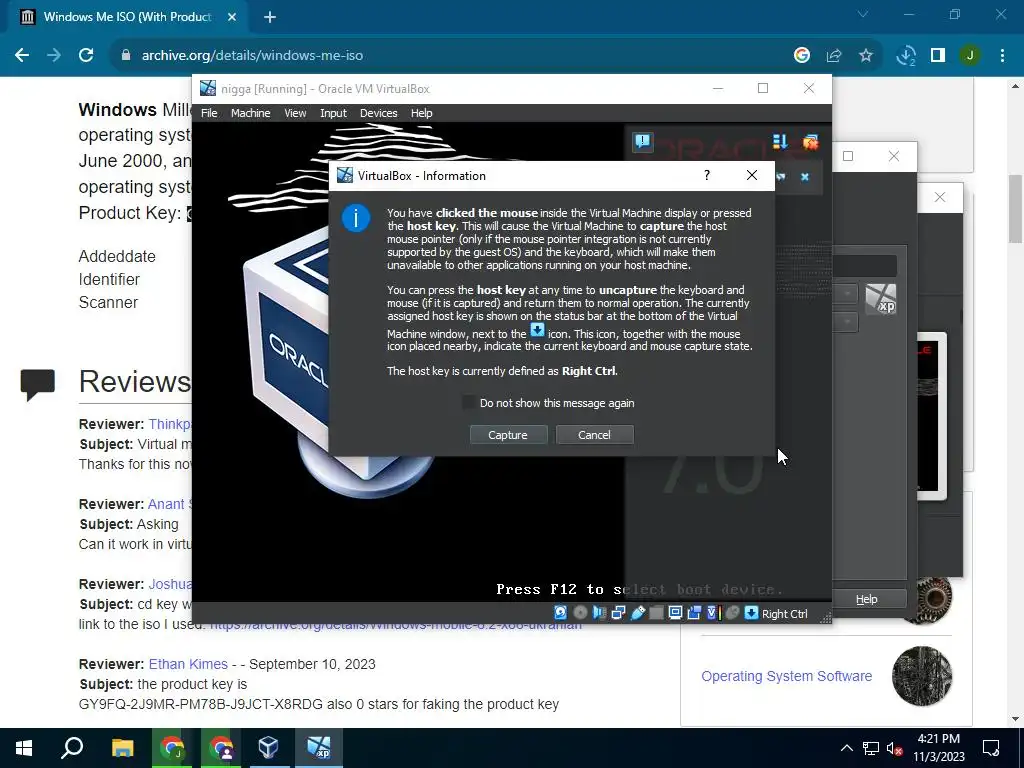The height and width of the screenshot is (768, 1024).
Task: Click the Windows XP OS type icon in background window
Action: (x=881, y=299)
